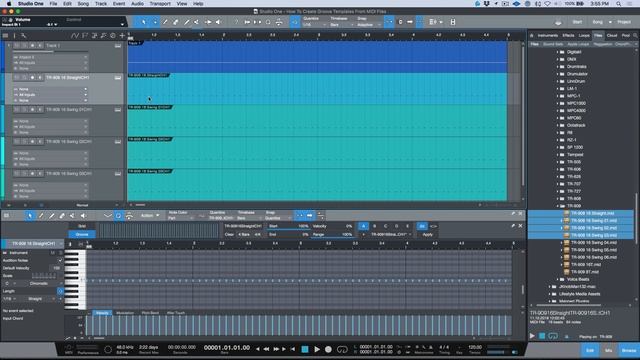Select the Groove mode button
Screen dimensions: 640x360
[82, 234]
